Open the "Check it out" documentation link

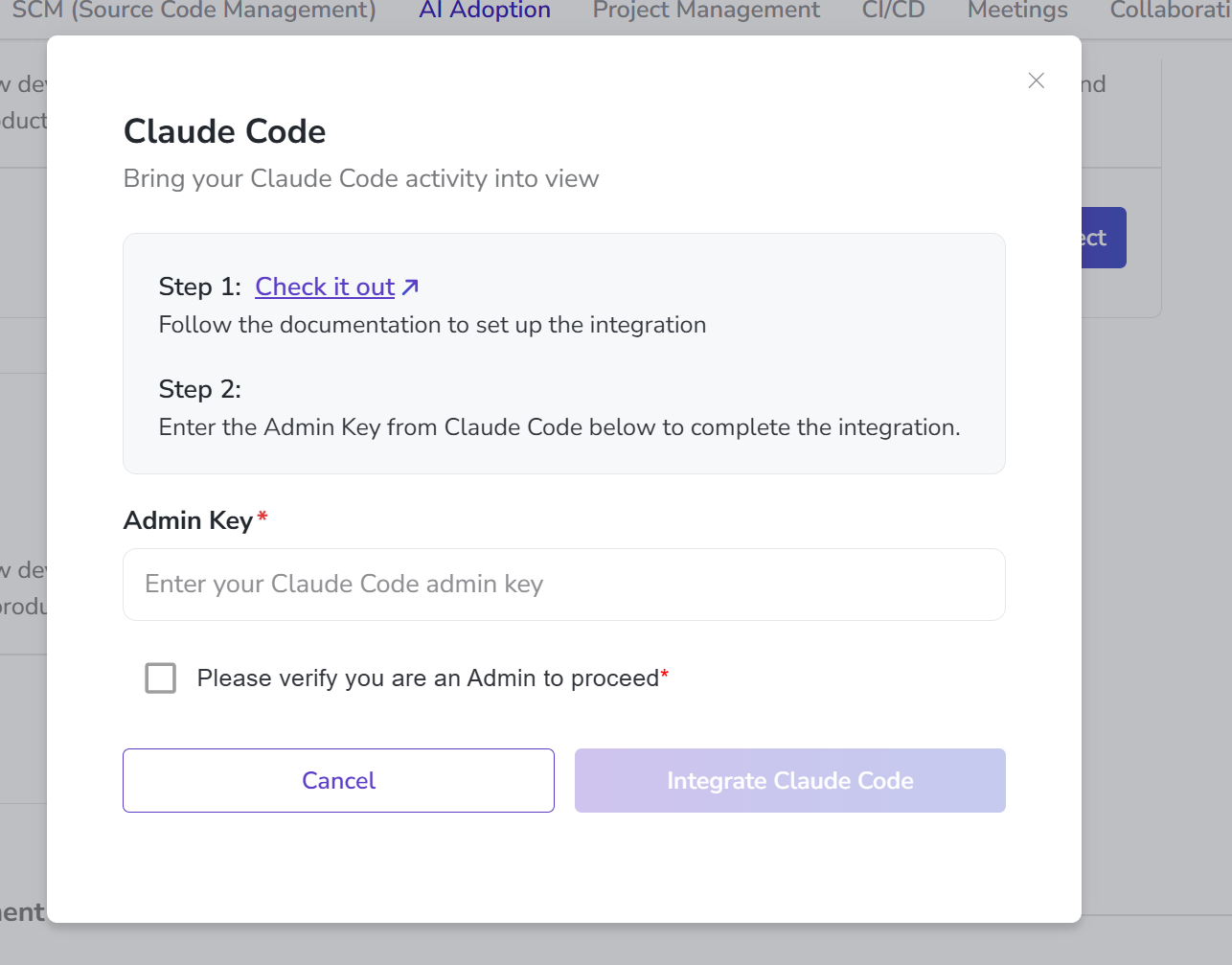tap(325, 287)
